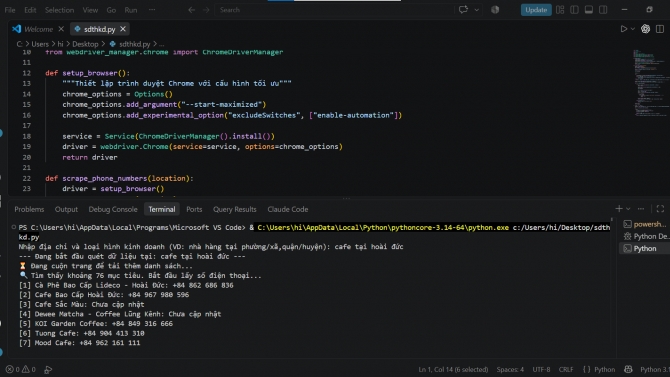The width and height of the screenshot is (670, 377).
Task: Expand the run options dropdown
Action: [633, 29]
